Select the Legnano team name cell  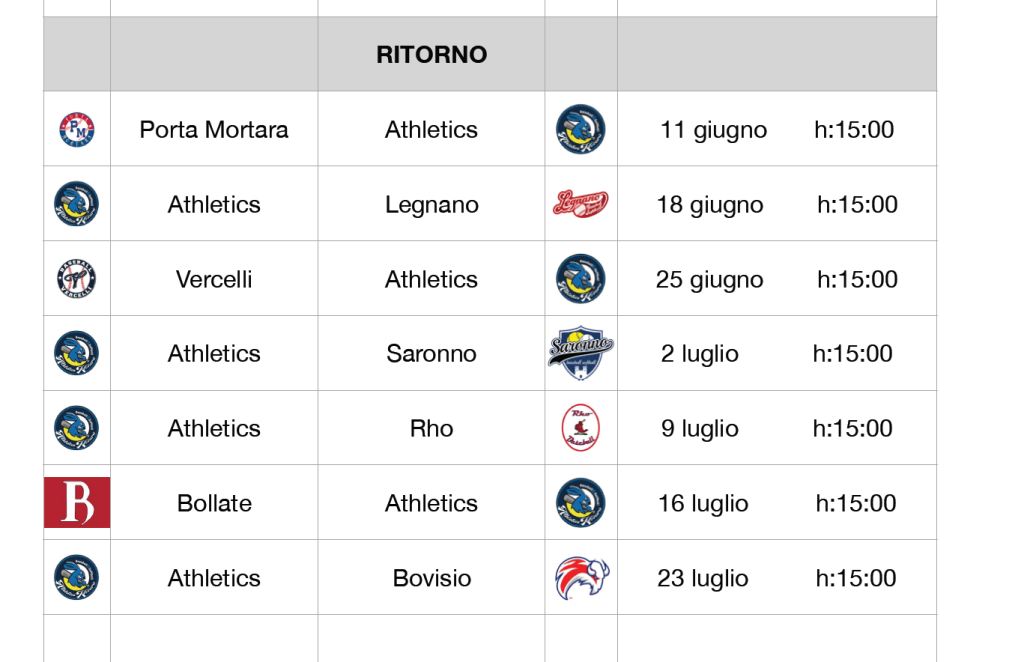pos(431,205)
